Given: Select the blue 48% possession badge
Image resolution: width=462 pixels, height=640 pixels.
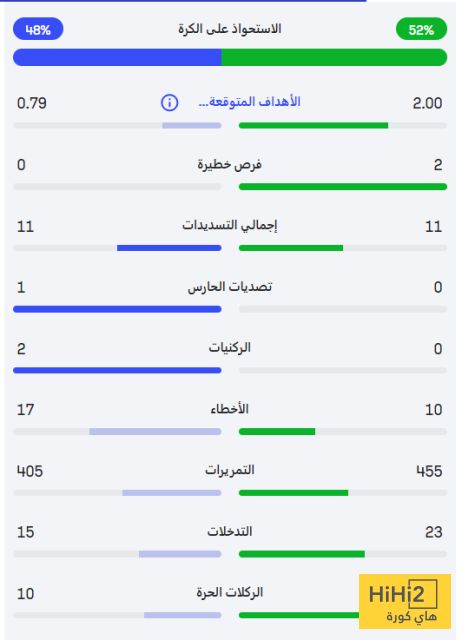Looking at the screenshot, I should pyautogui.click(x=38, y=29).
